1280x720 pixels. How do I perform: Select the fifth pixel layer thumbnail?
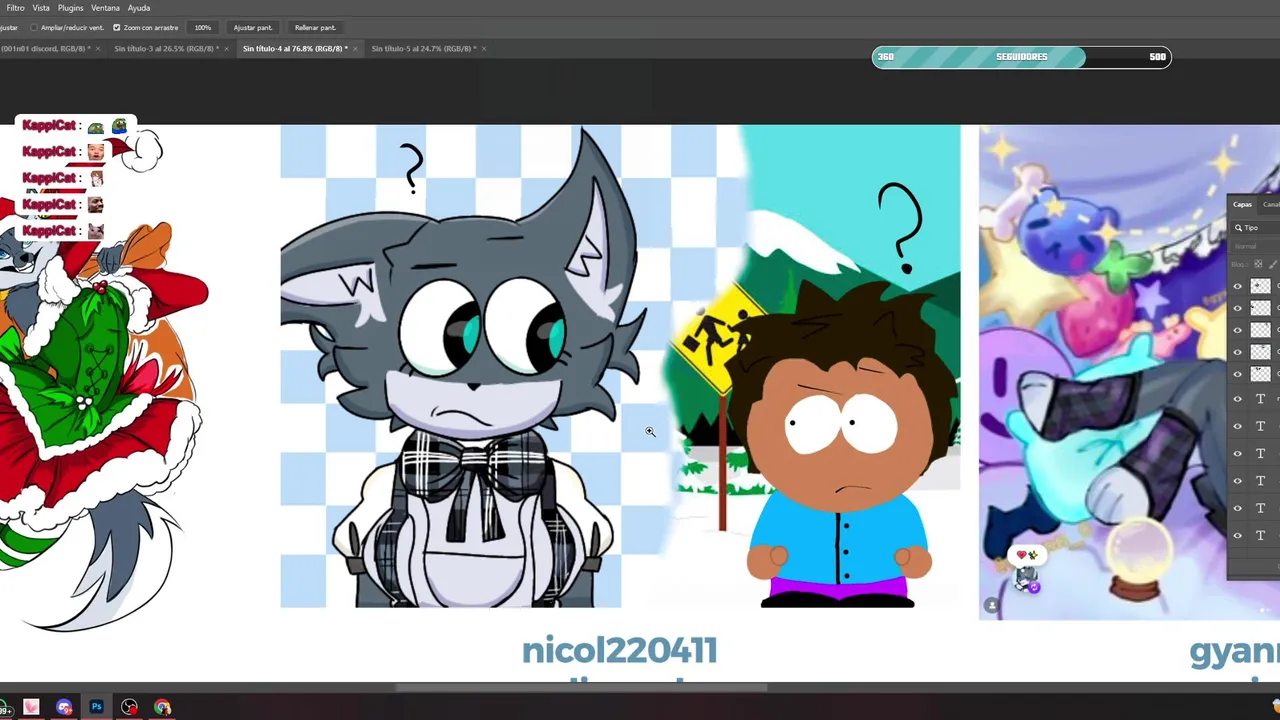pyautogui.click(x=1260, y=374)
